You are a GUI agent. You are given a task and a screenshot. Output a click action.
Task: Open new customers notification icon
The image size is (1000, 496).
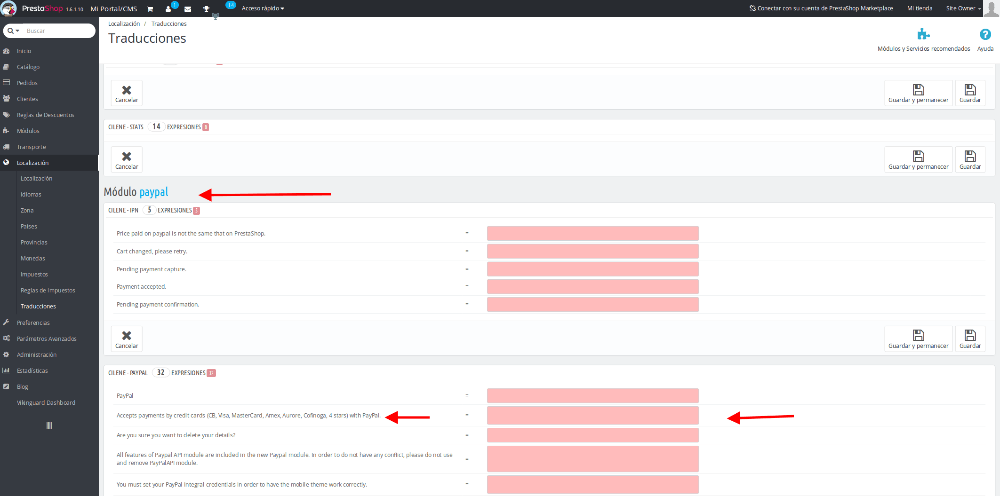click(169, 9)
